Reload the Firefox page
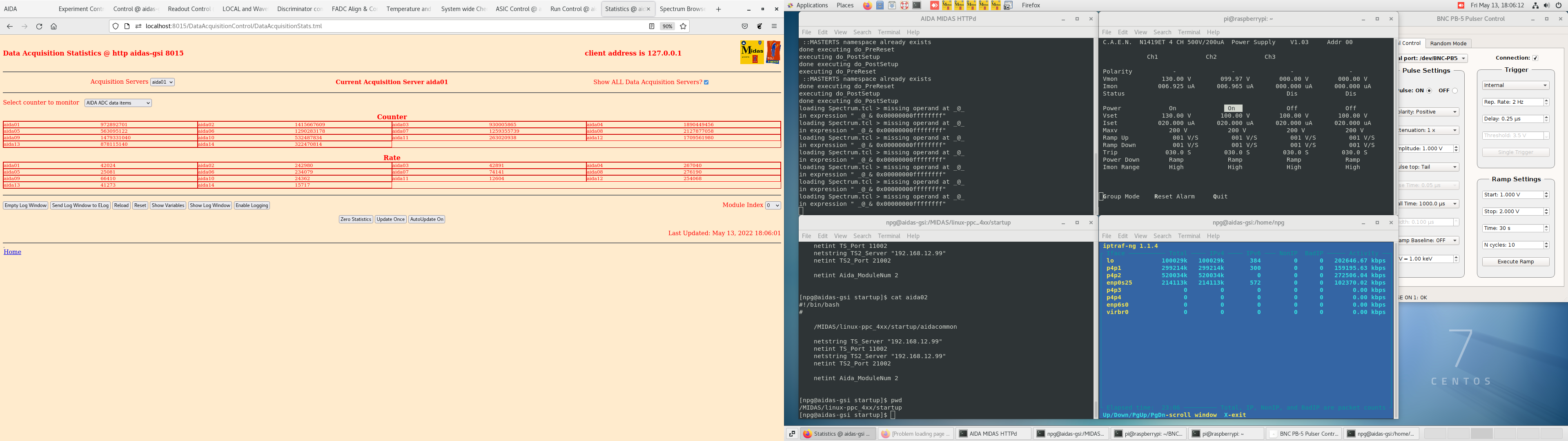 coord(39,26)
